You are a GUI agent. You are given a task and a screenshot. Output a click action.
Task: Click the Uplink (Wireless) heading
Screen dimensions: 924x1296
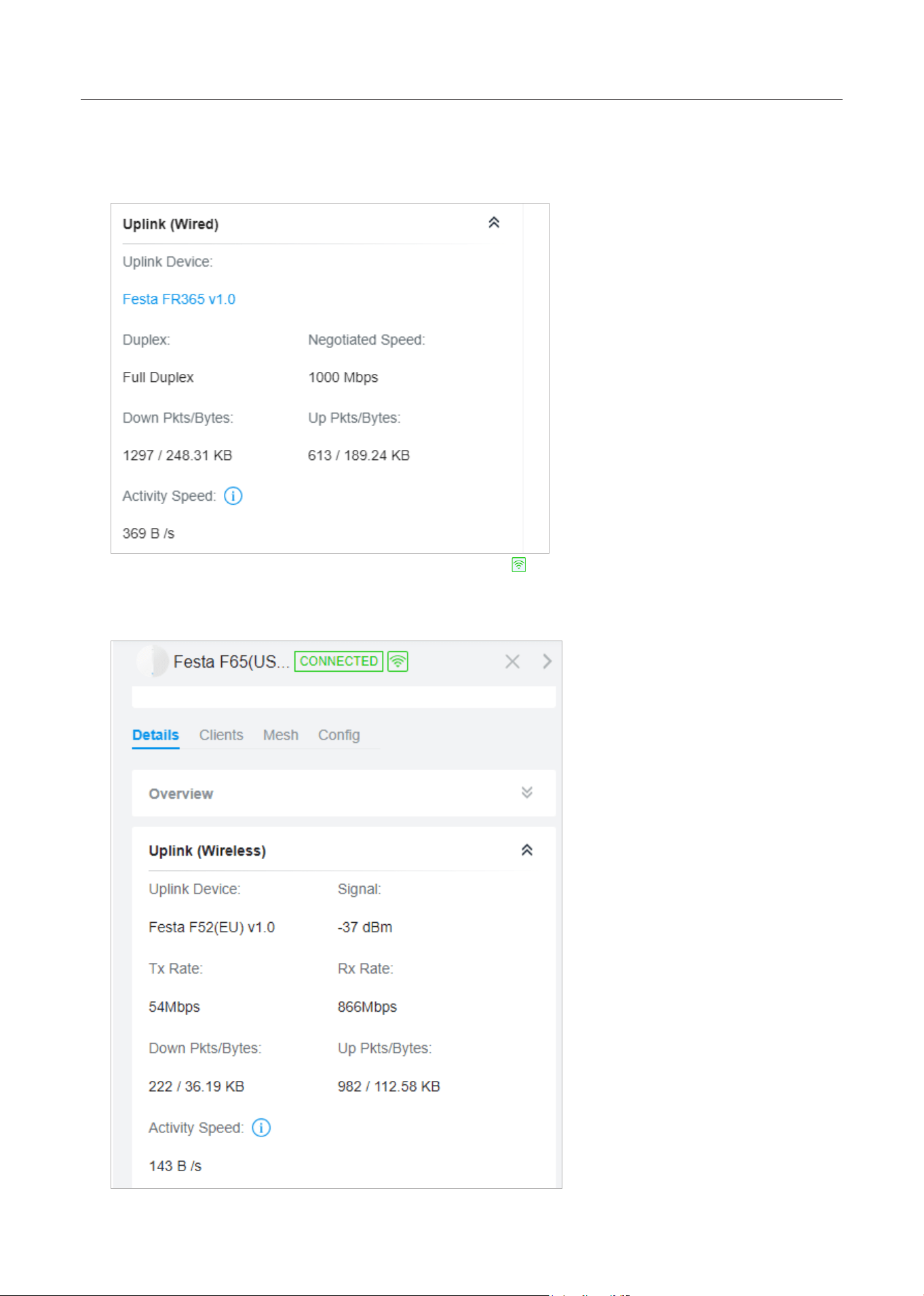[208, 851]
